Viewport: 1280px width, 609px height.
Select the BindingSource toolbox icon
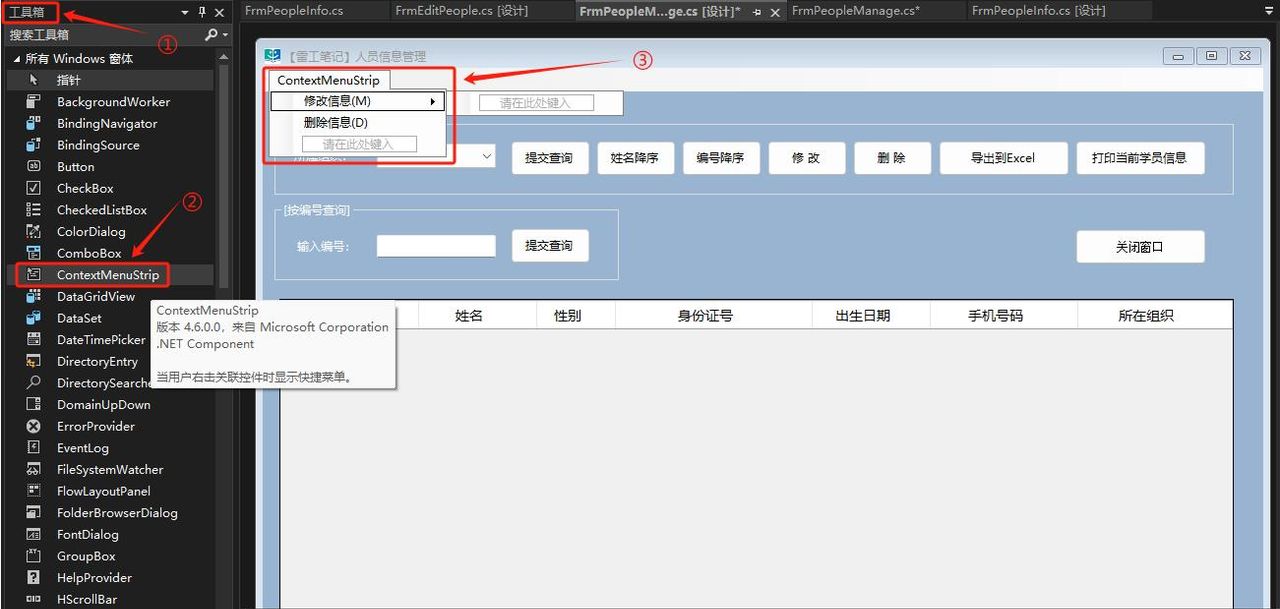tap(34, 145)
